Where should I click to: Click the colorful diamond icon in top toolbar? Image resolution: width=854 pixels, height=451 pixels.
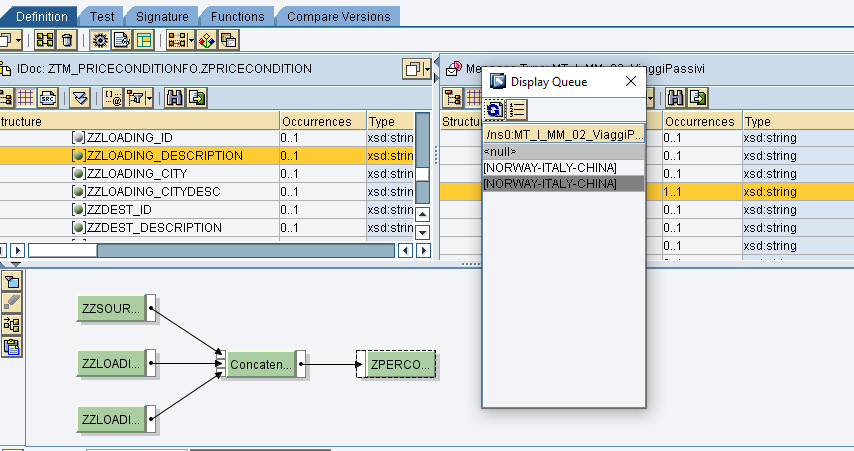[206, 40]
